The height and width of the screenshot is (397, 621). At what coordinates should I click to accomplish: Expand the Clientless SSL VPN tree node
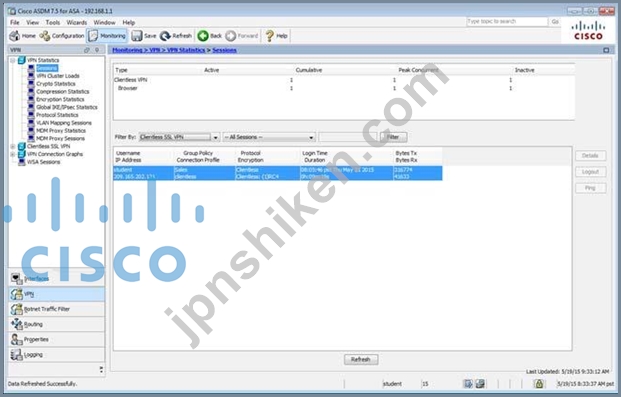tap(13, 146)
